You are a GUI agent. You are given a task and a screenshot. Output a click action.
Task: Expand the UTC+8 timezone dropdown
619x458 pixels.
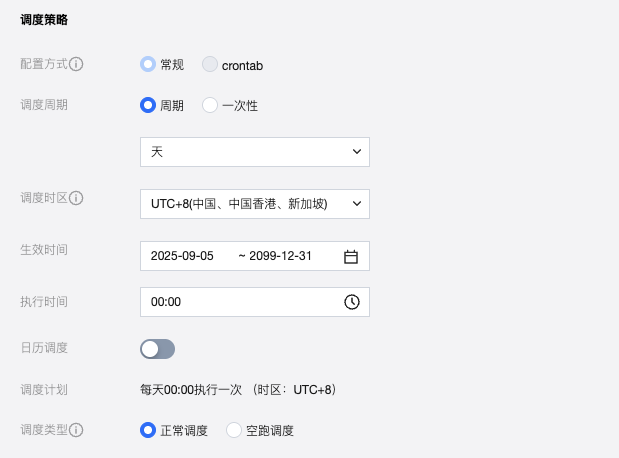tap(255, 204)
